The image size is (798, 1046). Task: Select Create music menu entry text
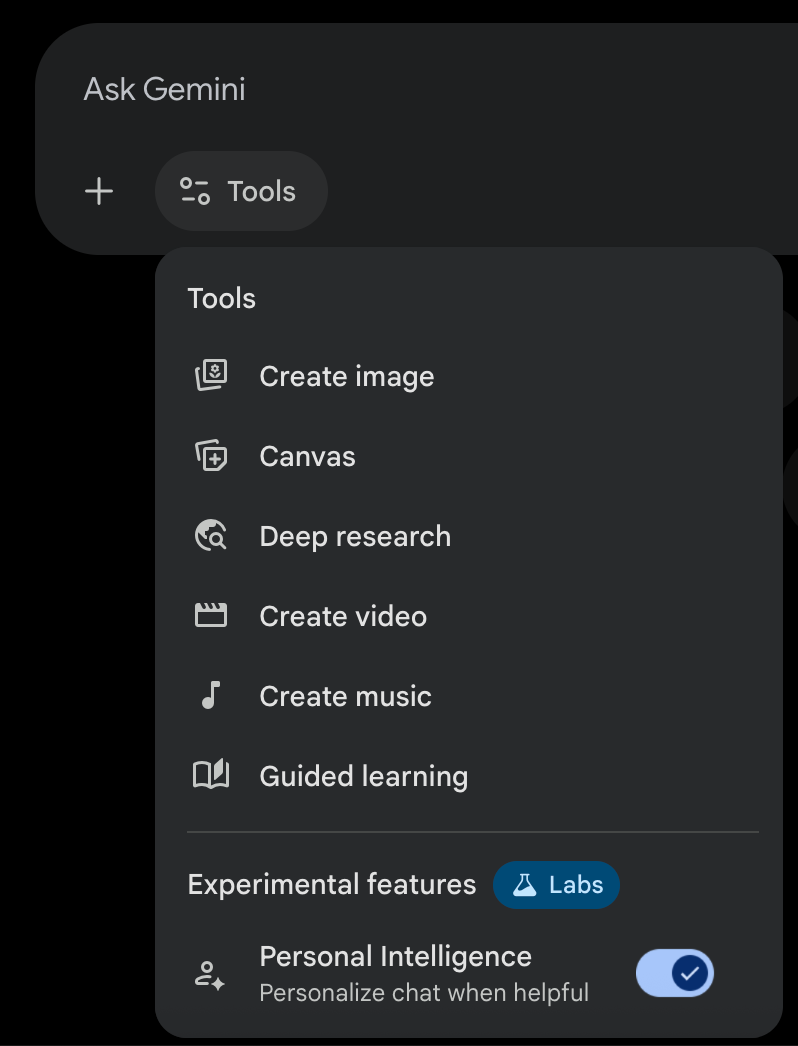click(x=346, y=696)
